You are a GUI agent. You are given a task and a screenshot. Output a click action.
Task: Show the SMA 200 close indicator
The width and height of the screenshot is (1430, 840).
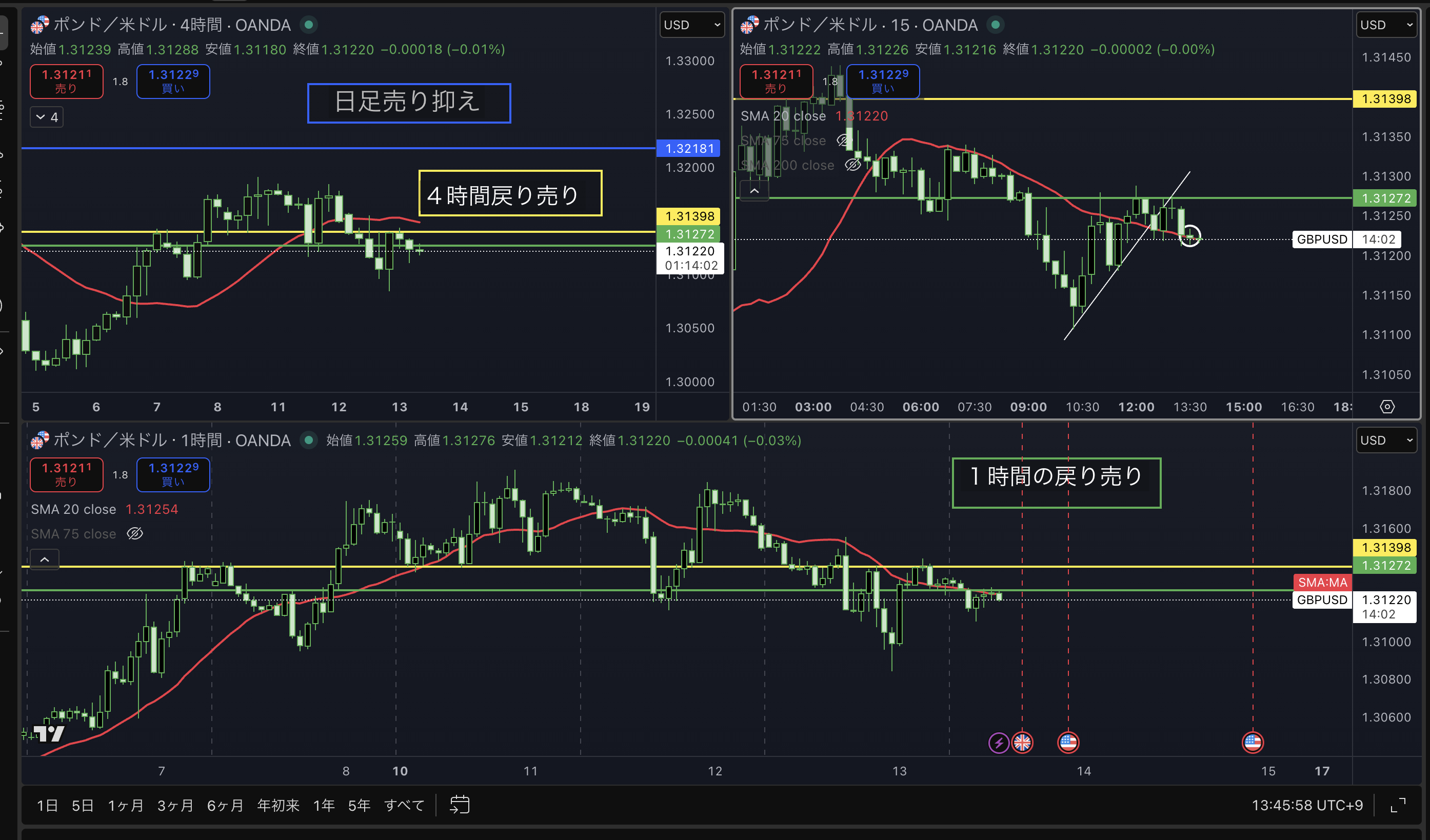(x=852, y=165)
